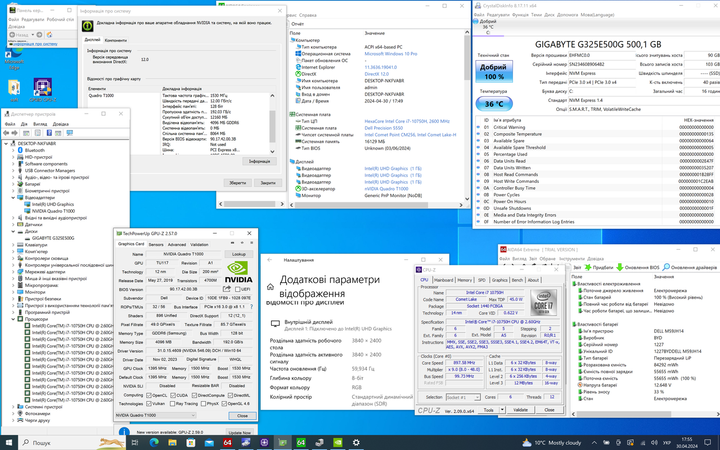Click the back arrow in display Settings window

[x=270, y=260]
